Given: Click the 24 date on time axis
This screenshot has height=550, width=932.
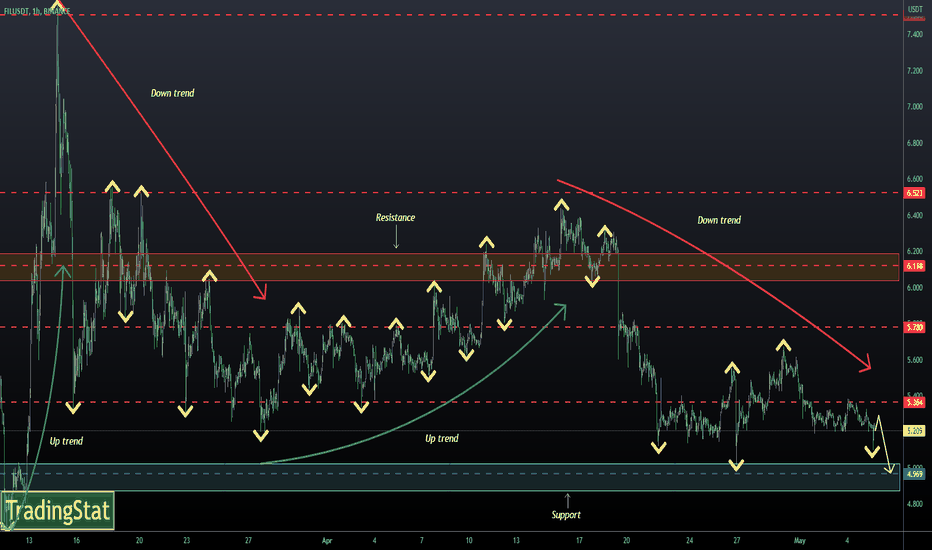Looking at the screenshot, I should point(689,540).
